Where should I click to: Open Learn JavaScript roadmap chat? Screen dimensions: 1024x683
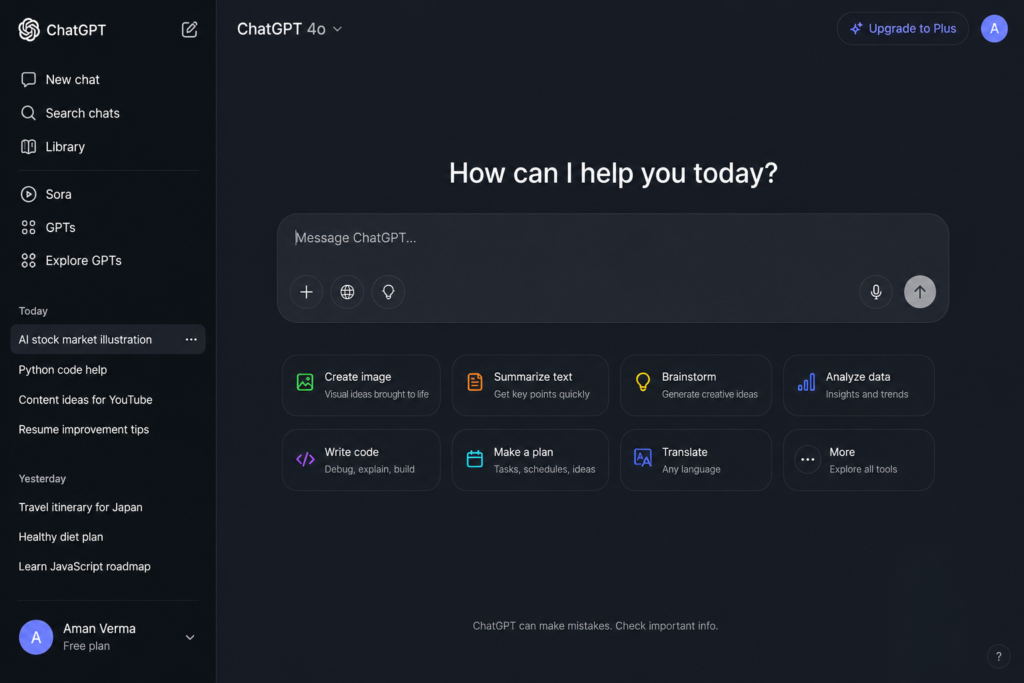[x=84, y=567]
